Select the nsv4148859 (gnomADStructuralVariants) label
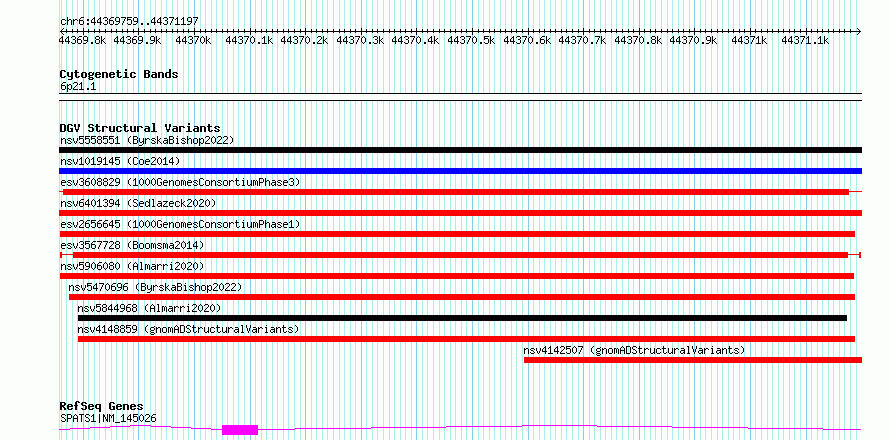 click(188, 329)
